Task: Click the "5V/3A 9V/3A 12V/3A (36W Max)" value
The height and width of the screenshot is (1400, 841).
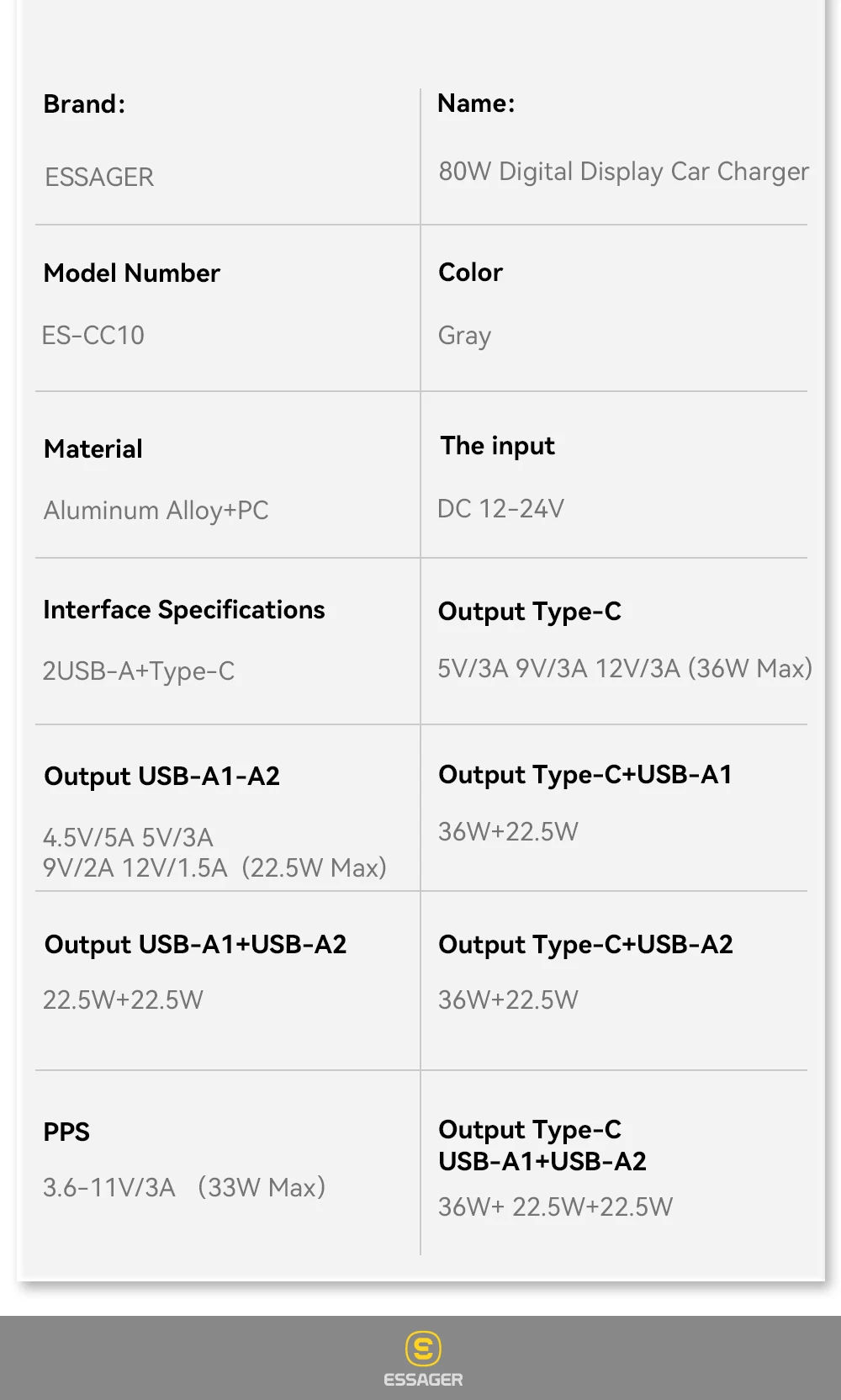Action: click(x=625, y=669)
